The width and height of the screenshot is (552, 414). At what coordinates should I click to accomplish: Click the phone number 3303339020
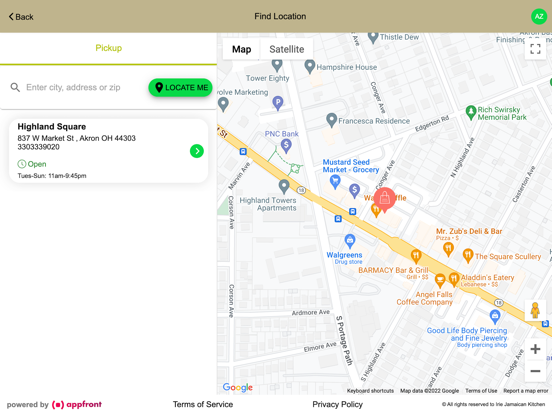tap(38, 147)
